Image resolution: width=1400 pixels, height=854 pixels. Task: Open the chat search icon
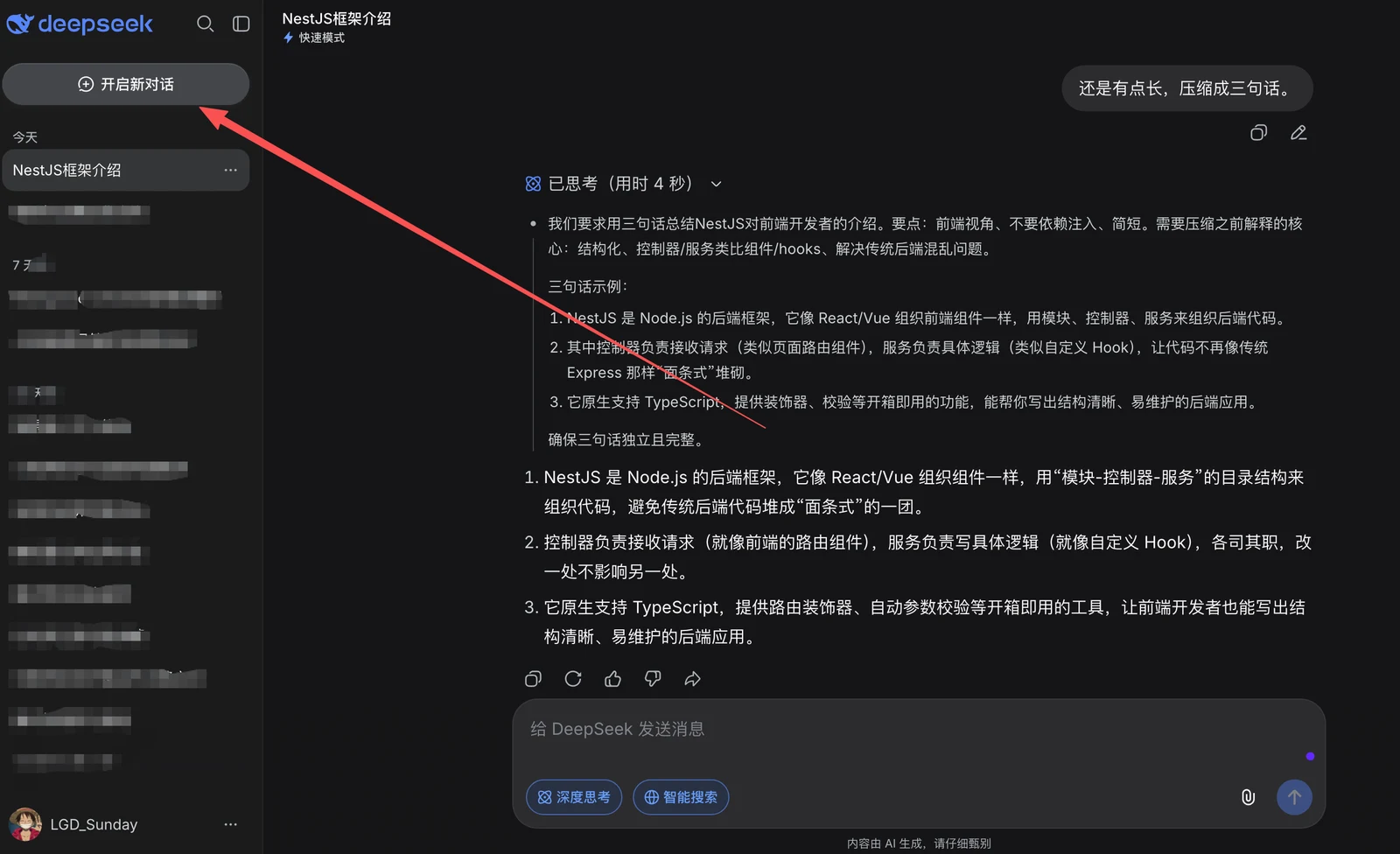point(205,24)
